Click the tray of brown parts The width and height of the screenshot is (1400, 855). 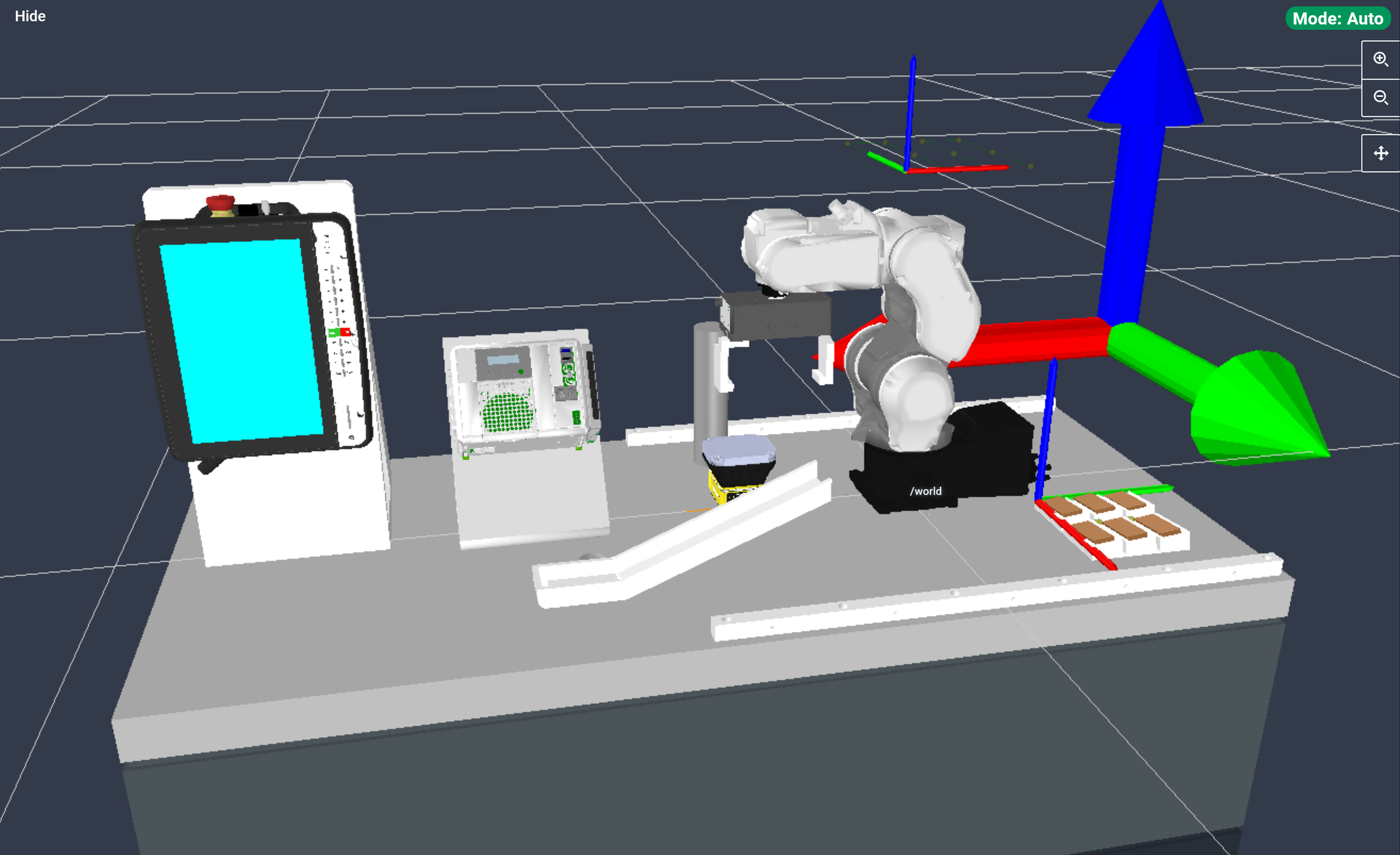pos(1116,521)
